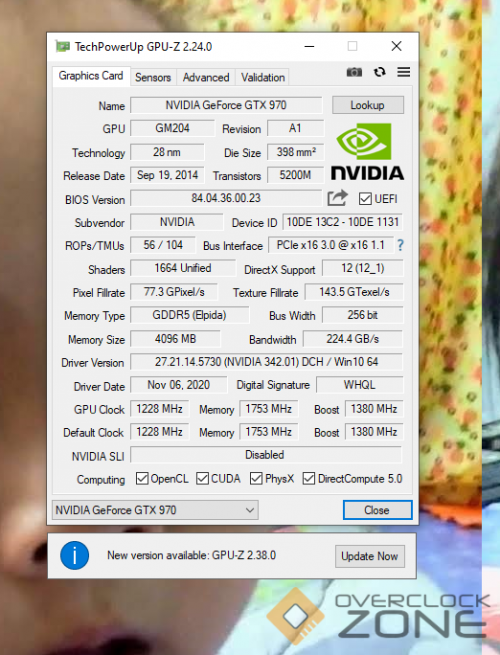Image resolution: width=500 pixels, height=655 pixels.
Task: Toggle the CUDA checkbox
Action: click(202, 478)
